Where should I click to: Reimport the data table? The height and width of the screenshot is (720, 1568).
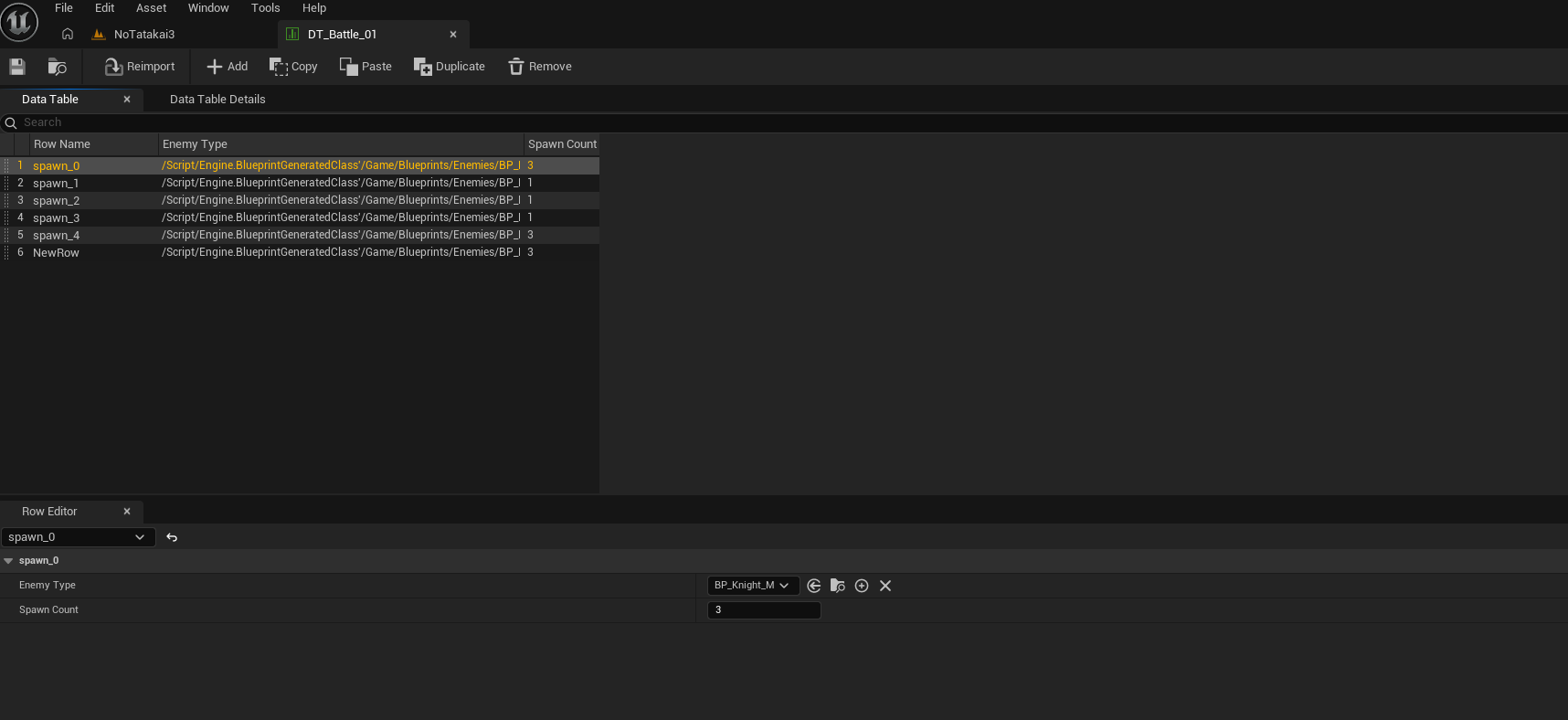coord(140,67)
